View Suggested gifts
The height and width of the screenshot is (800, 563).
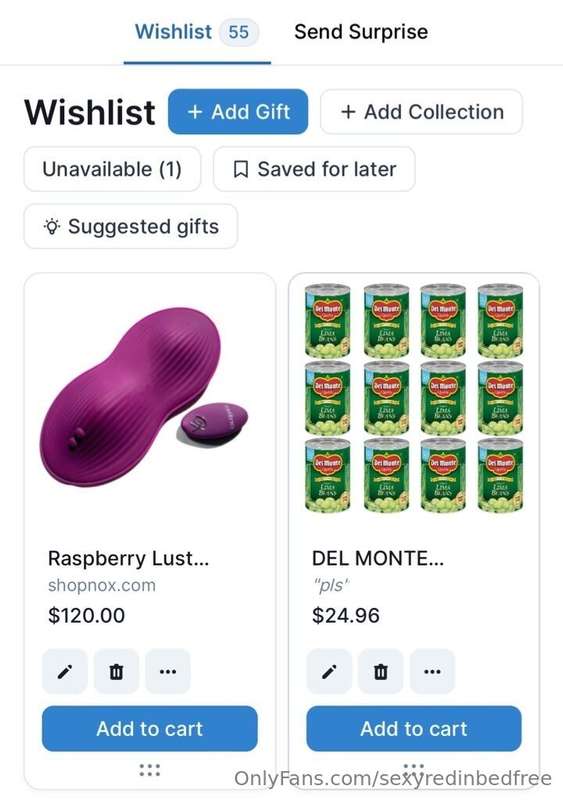click(131, 226)
